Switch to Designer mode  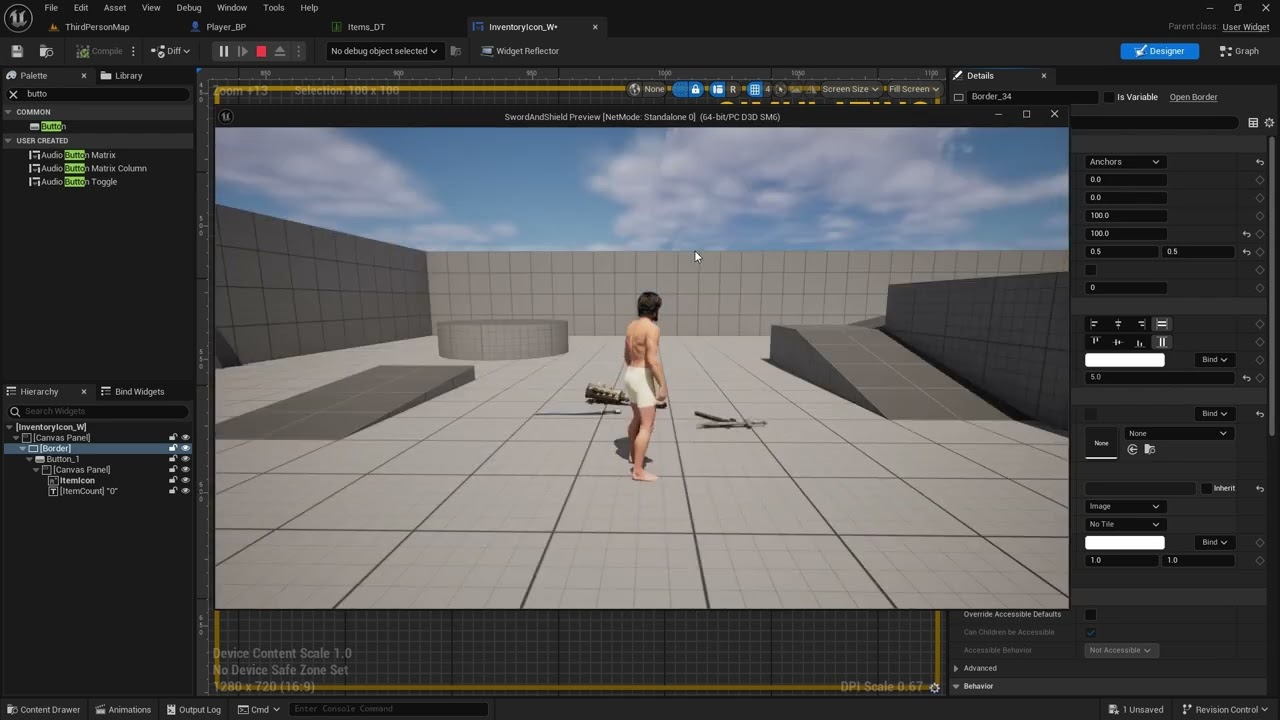pyautogui.click(x=1159, y=51)
